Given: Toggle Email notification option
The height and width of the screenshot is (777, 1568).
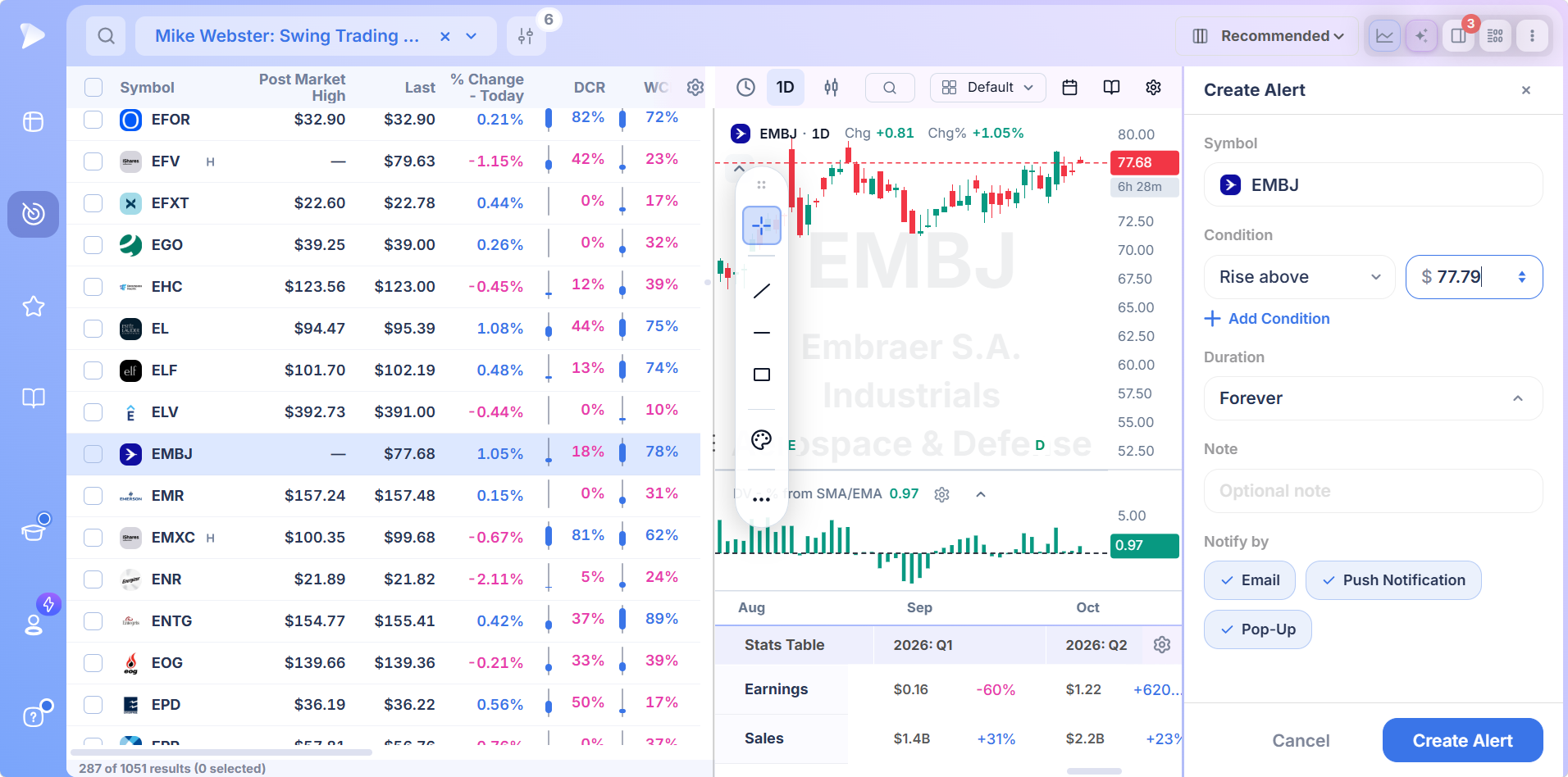Looking at the screenshot, I should coord(1249,580).
